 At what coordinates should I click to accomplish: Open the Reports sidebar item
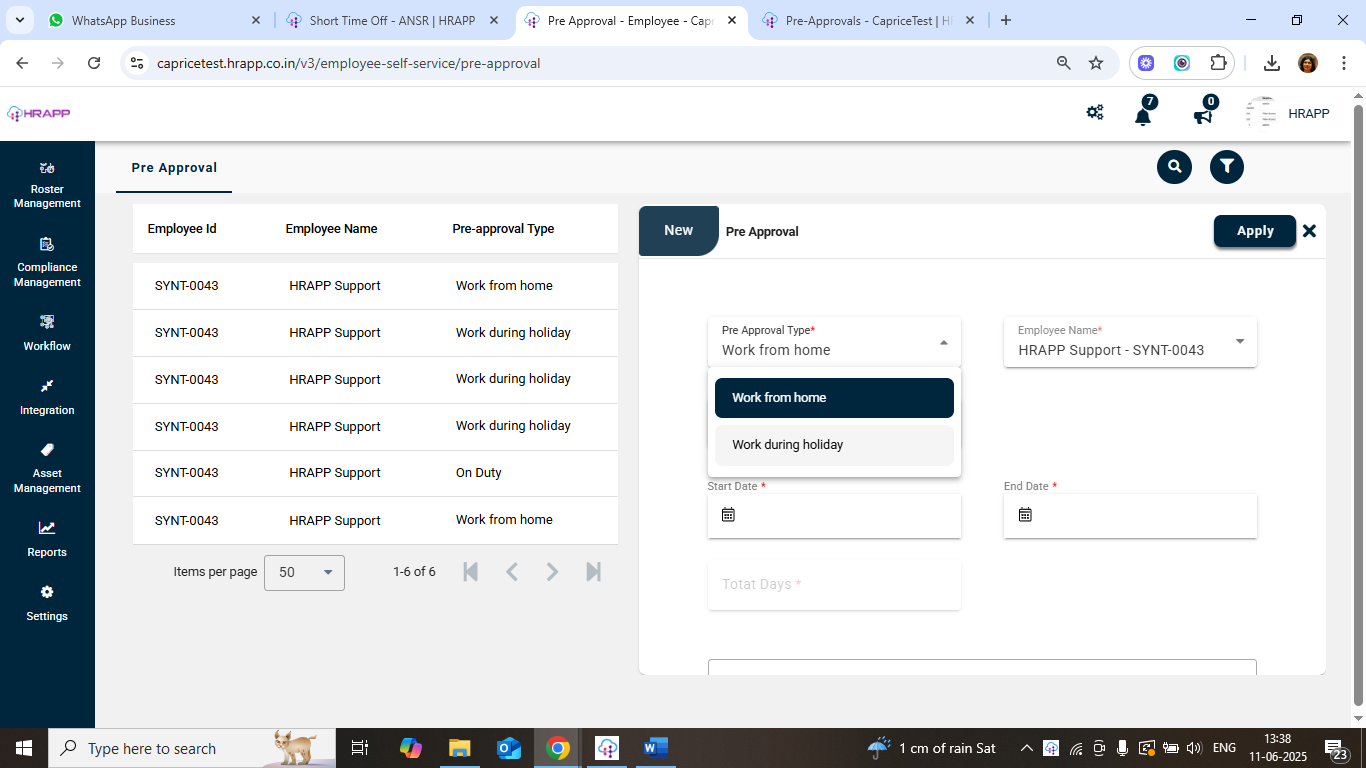pyautogui.click(x=47, y=539)
